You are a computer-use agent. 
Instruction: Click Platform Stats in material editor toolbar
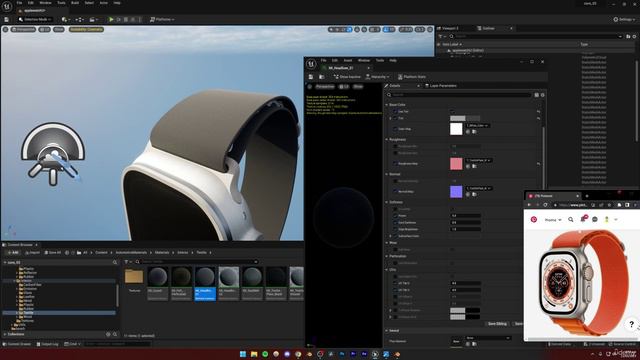pyautogui.click(x=412, y=77)
